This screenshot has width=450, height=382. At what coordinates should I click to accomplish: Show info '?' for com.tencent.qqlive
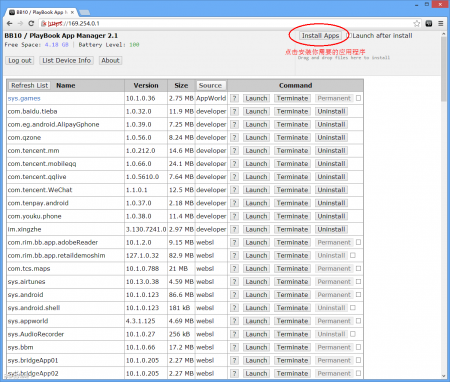pos(234,177)
